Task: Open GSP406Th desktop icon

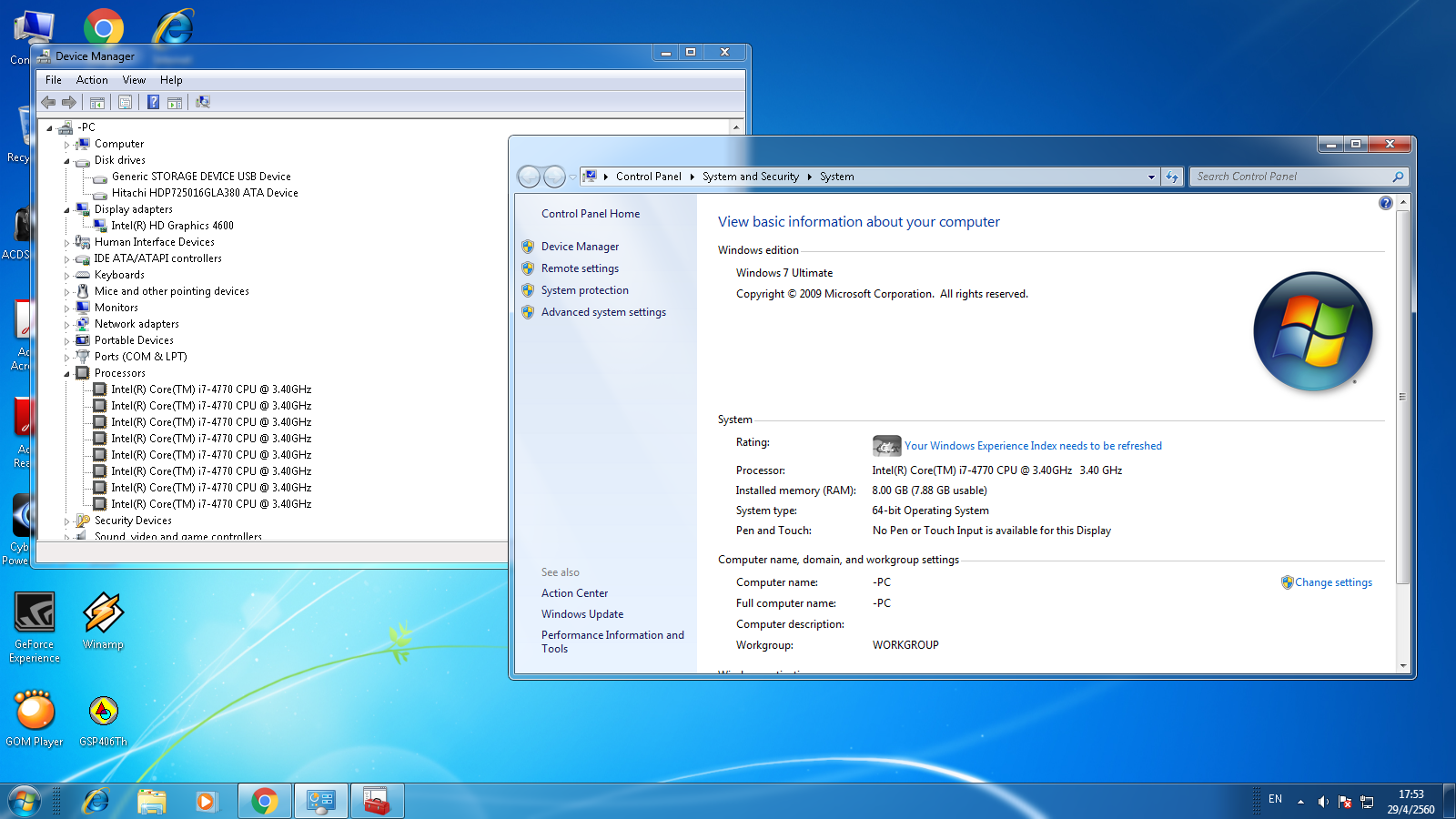Action: pos(103,720)
